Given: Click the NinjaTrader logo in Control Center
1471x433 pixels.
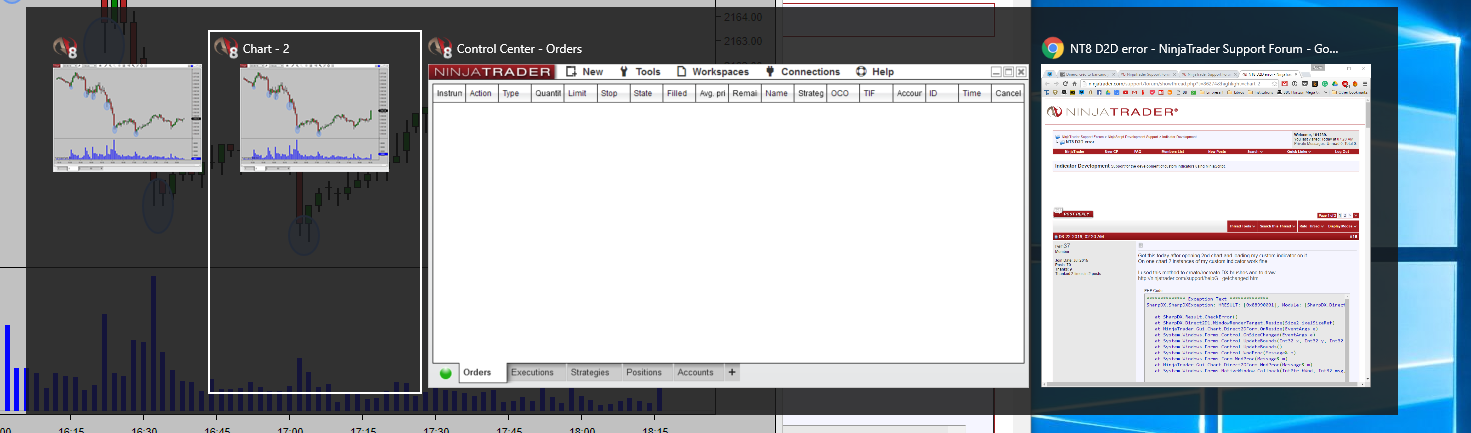Looking at the screenshot, I should 491,72.
